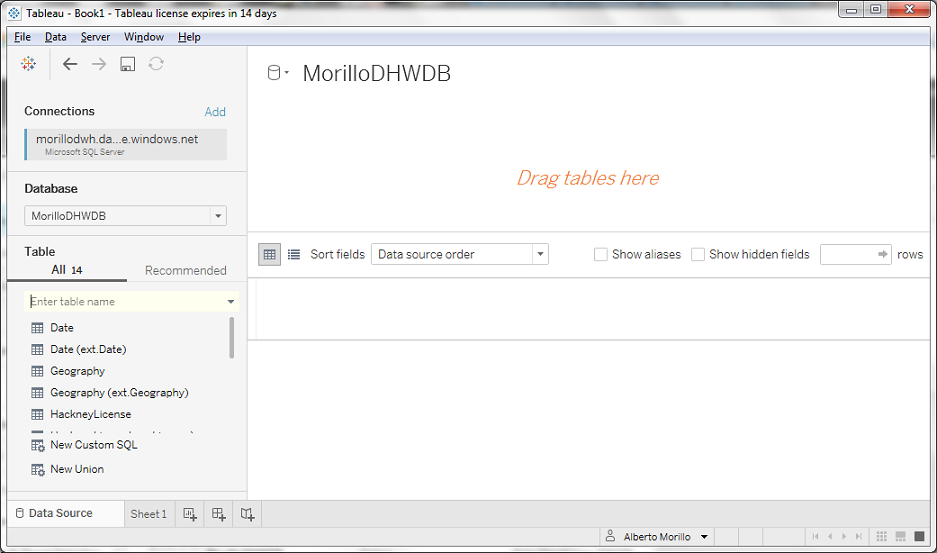Show sheet sorter grid icon
Viewport: 937px width, 553px height.
[x=881, y=536]
